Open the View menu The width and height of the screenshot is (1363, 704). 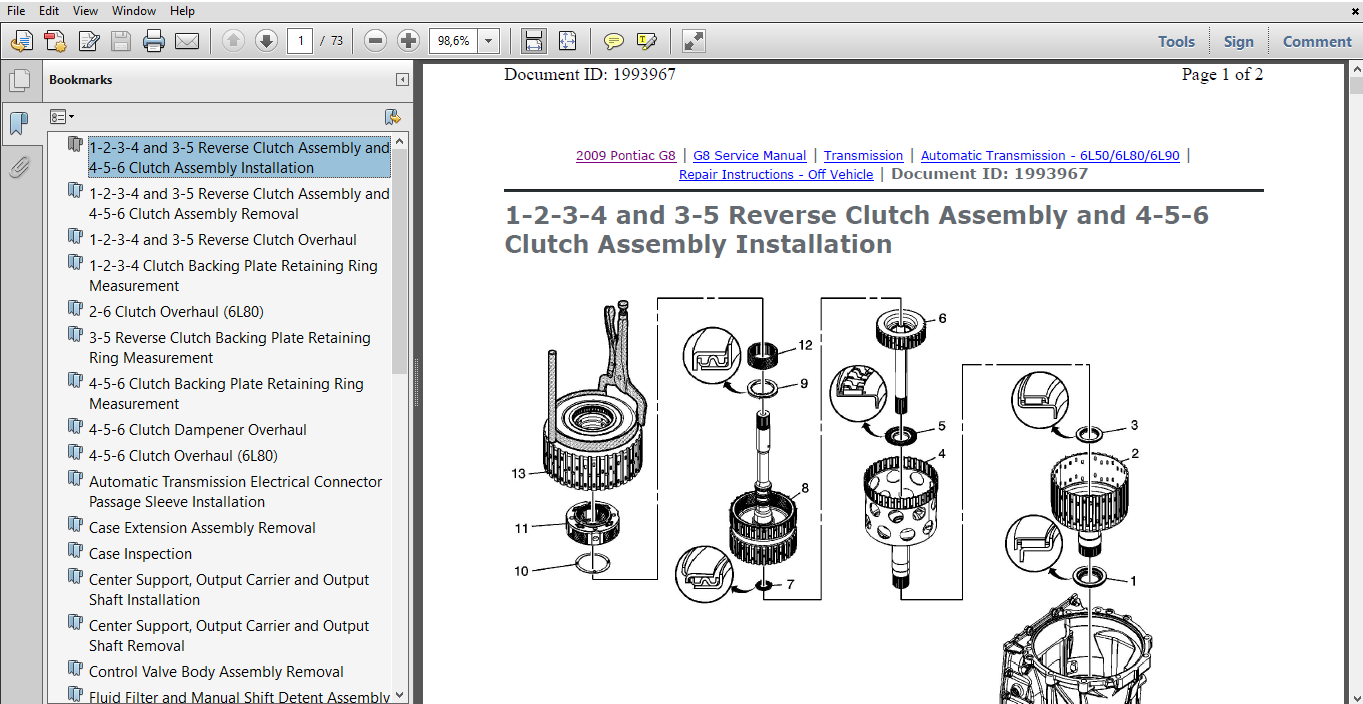(85, 11)
